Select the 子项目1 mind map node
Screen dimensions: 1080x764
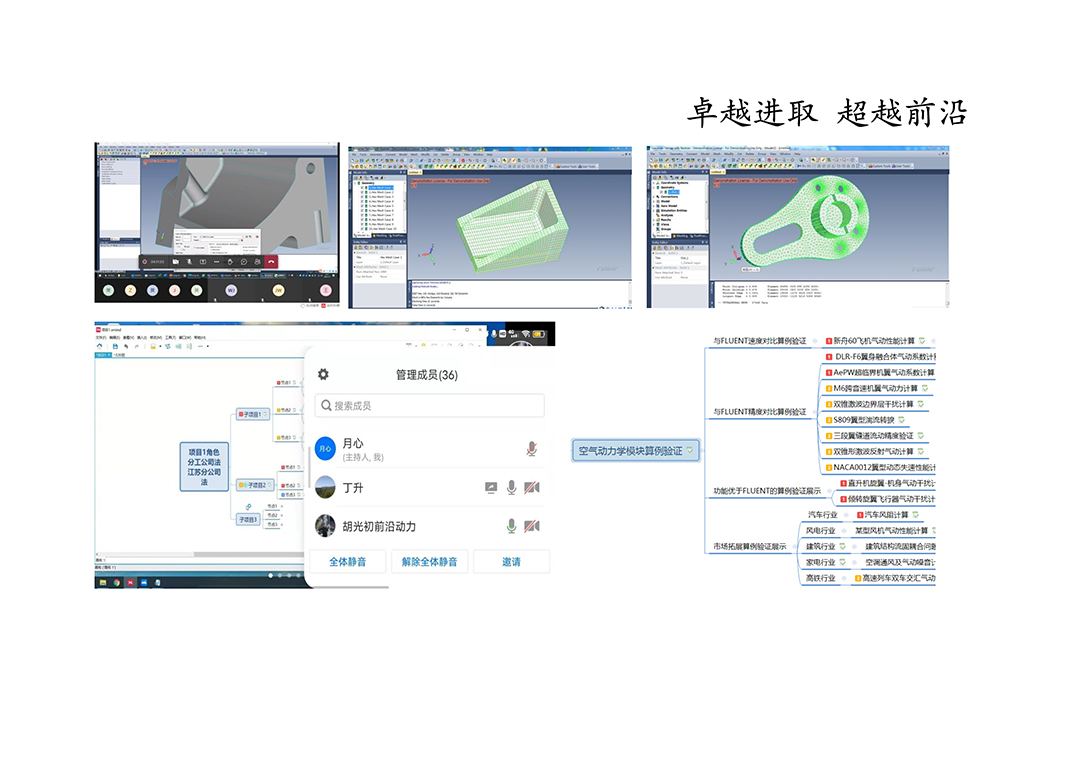(249, 414)
